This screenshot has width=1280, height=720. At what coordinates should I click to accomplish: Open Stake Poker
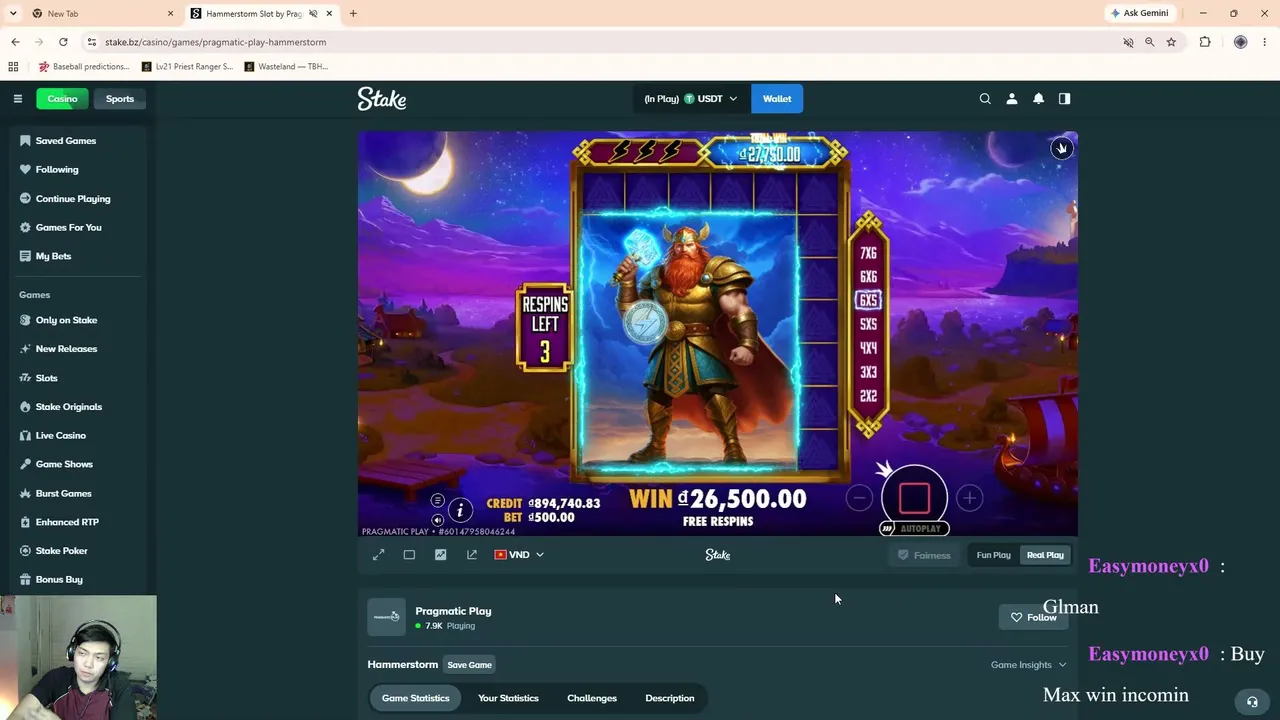pyautogui.click(x=62, y=551)
